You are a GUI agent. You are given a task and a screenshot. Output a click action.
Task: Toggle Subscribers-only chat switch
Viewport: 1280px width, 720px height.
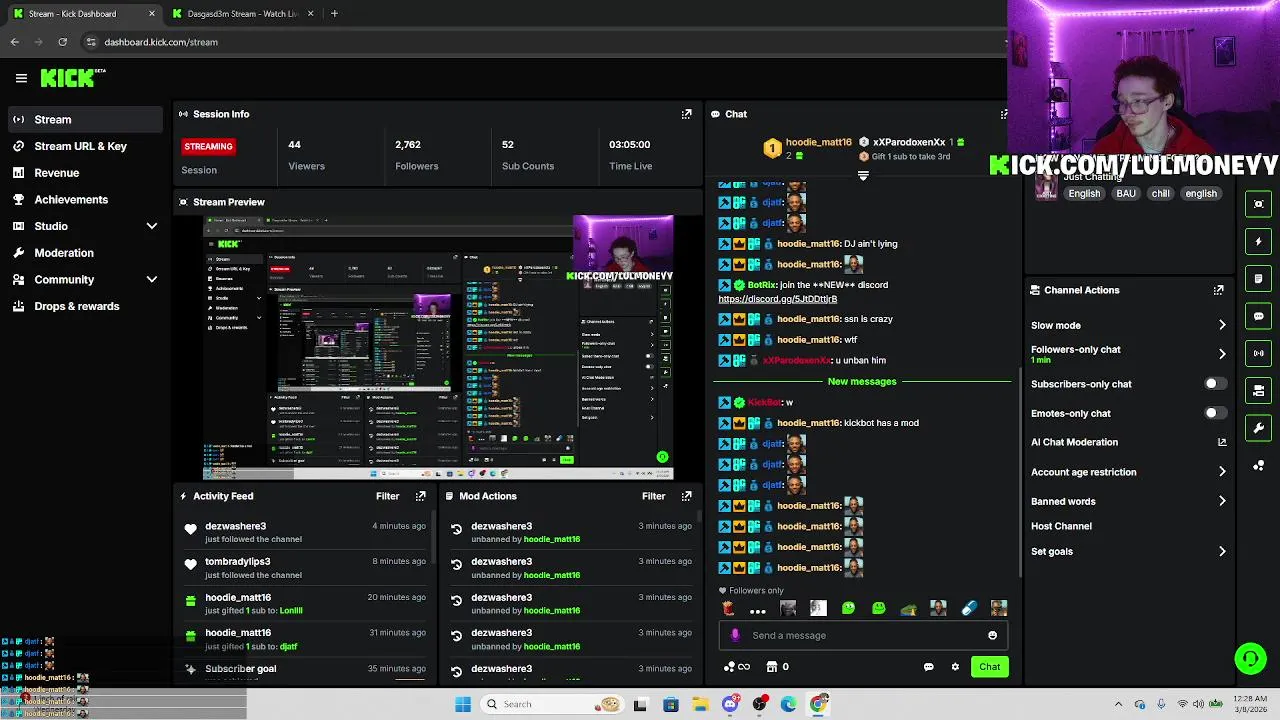pyautogui.click(x=1214, y=384)
